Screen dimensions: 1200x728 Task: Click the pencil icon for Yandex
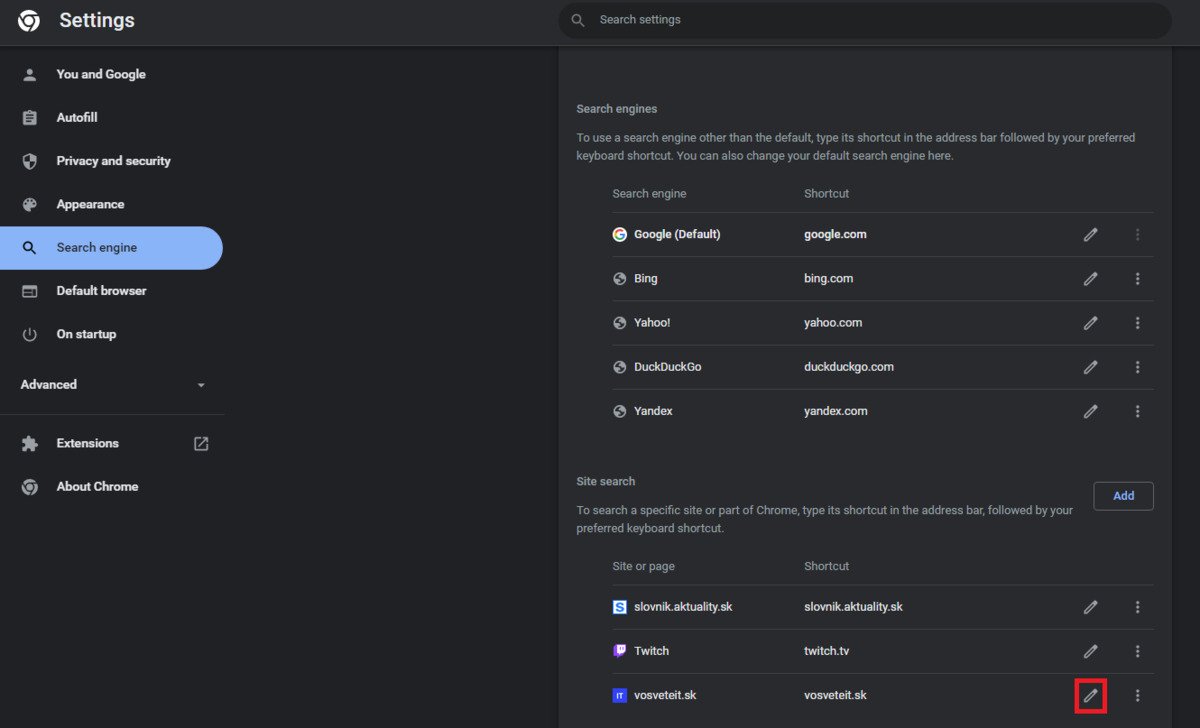click(1090, 411)
